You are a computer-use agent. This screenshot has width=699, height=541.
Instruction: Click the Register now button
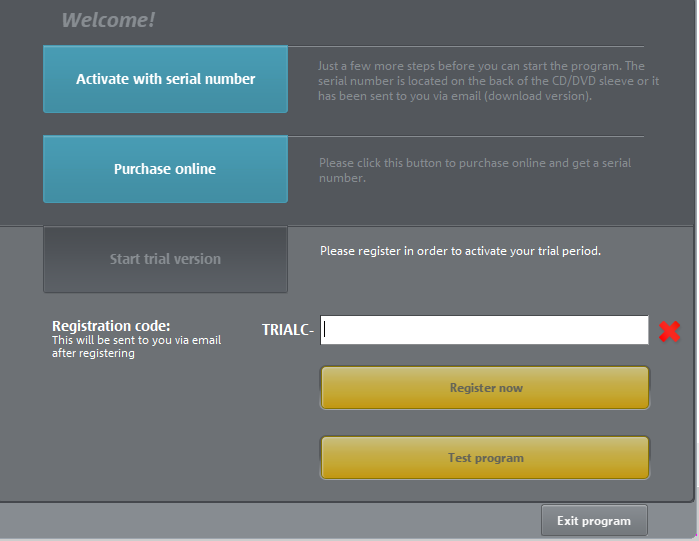pyautogui.click(x=485, y=388)
